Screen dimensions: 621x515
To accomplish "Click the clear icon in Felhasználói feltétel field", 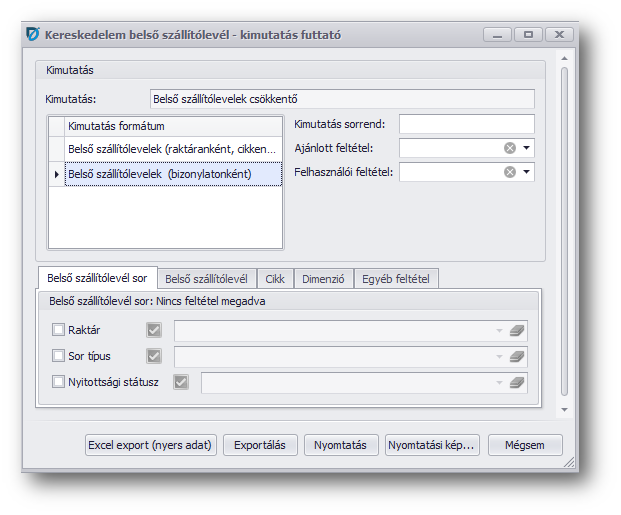I will pyautogui.click(x=510, y=172).
